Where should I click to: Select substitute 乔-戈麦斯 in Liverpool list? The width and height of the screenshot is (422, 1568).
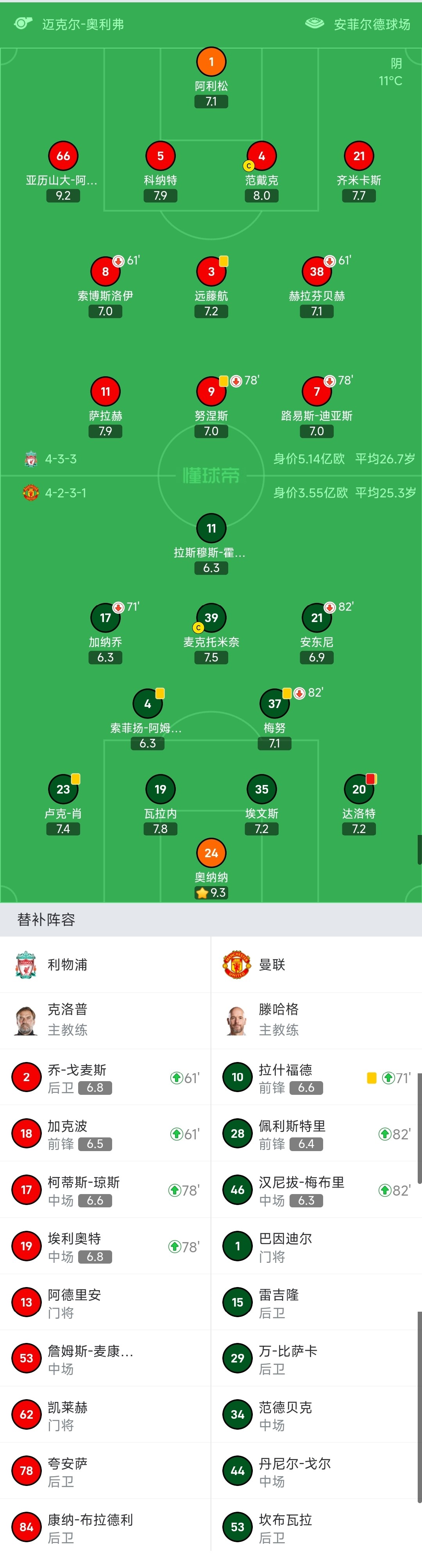pyautogui.click(x=105, y=1077)
